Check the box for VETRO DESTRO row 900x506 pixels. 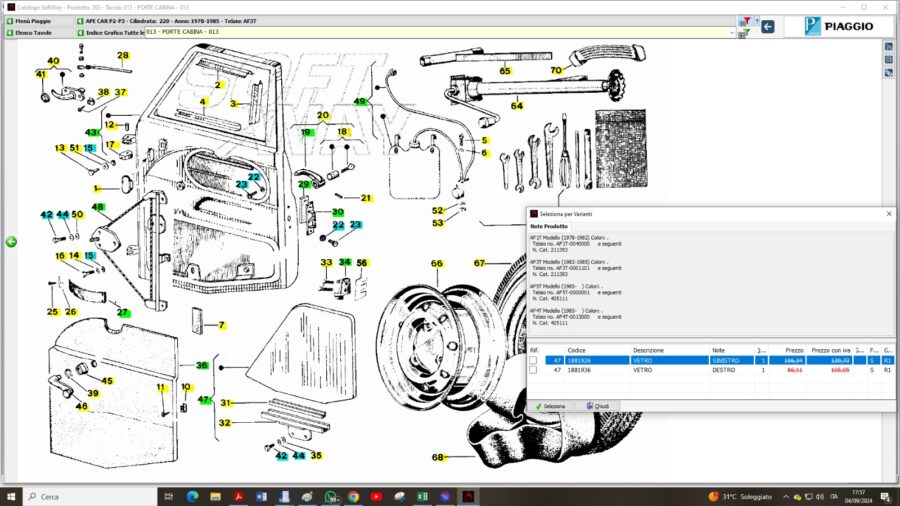(x=533, y=370)
